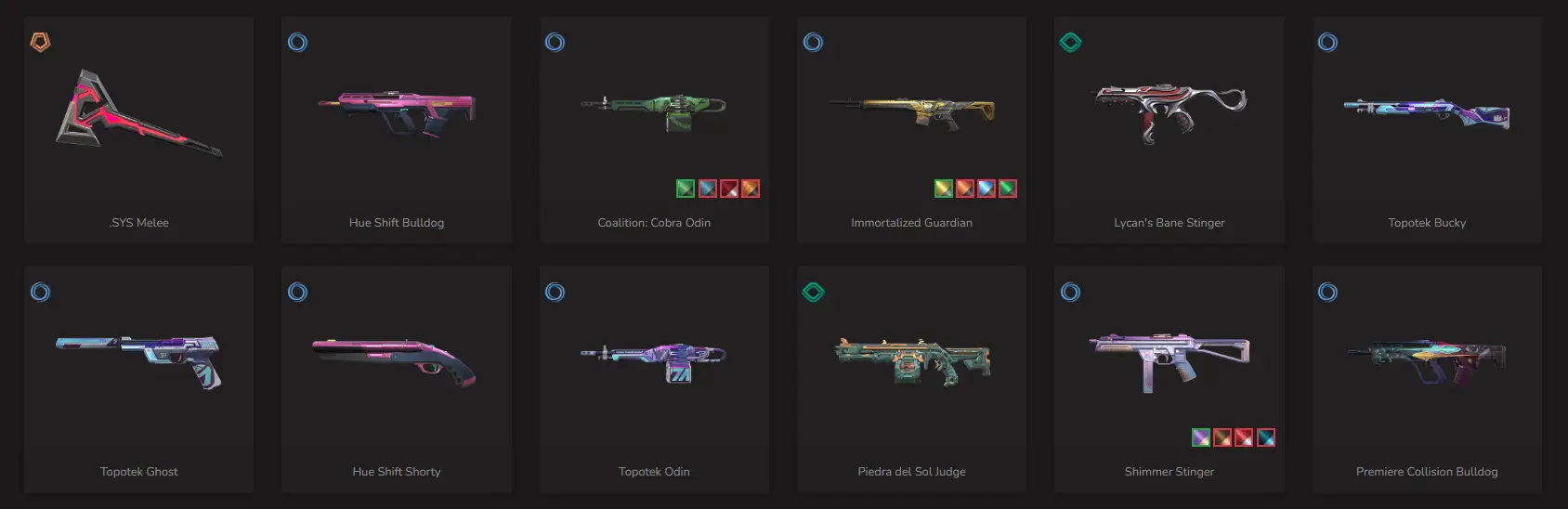The width and height of the screenshot is (1568, 509).
Task: Open the Topotek Odin name link
Action: 654,472
